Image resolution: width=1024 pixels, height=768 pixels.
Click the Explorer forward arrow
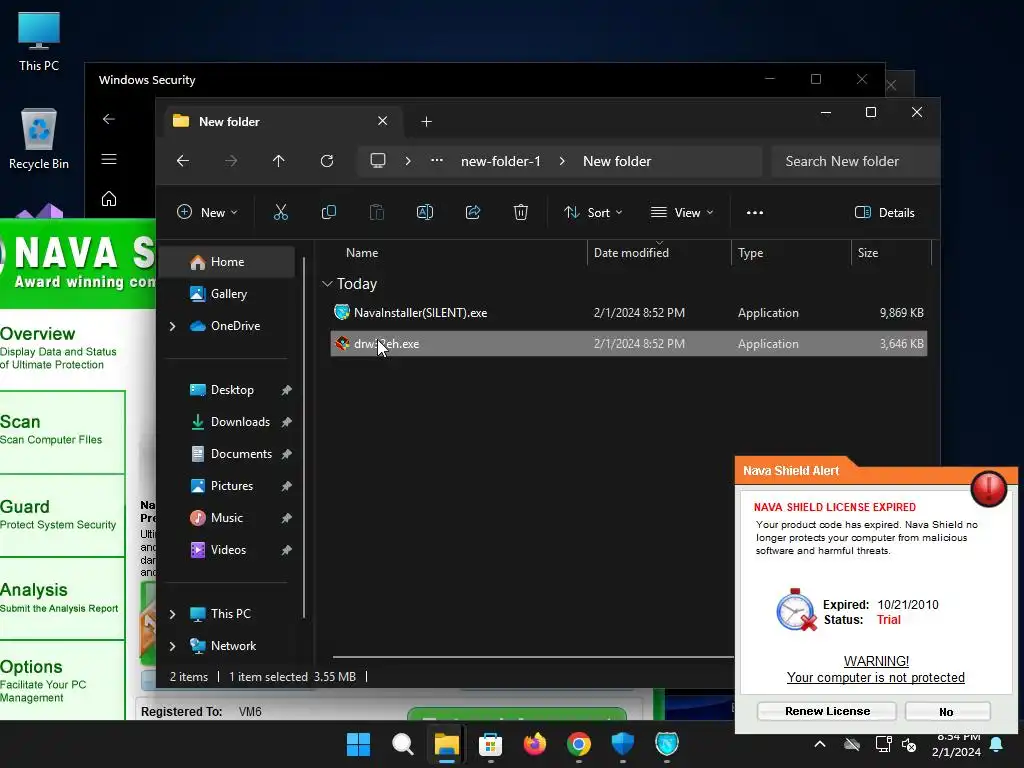click(231, 161)
